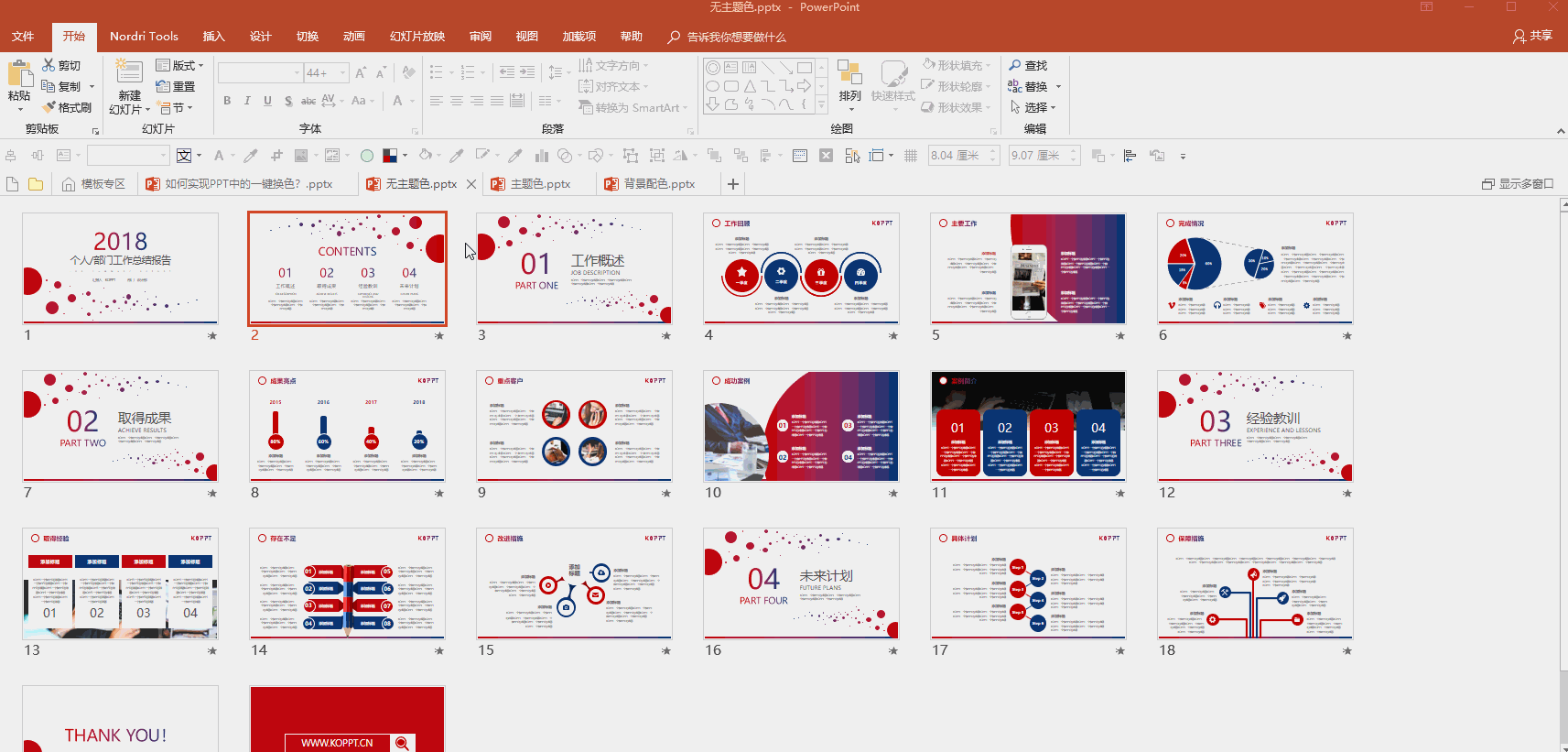Click the Copy (复制) icon
Viewport: 1568px width, 752px height.
click(49, 86)
